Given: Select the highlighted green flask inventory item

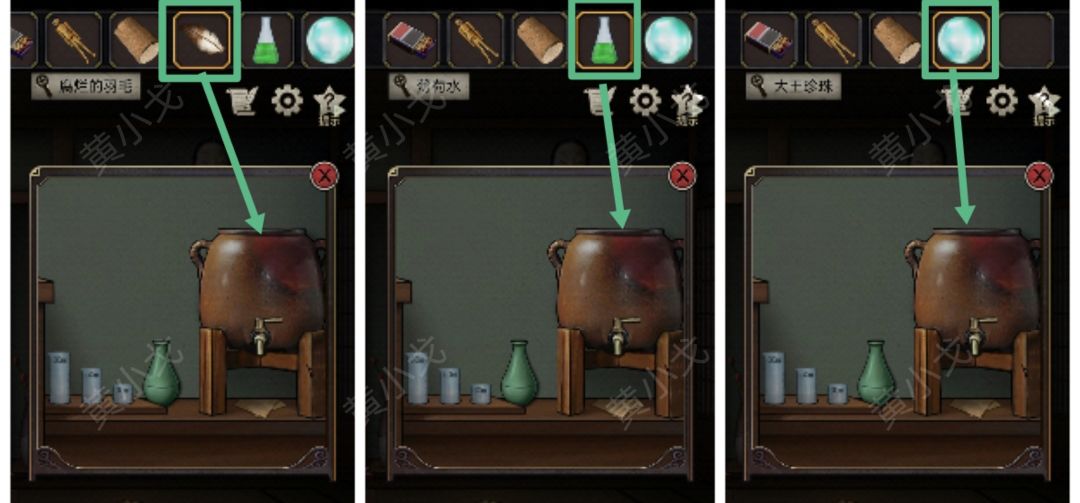Looking at the screenshot, I should coord(604,39).
